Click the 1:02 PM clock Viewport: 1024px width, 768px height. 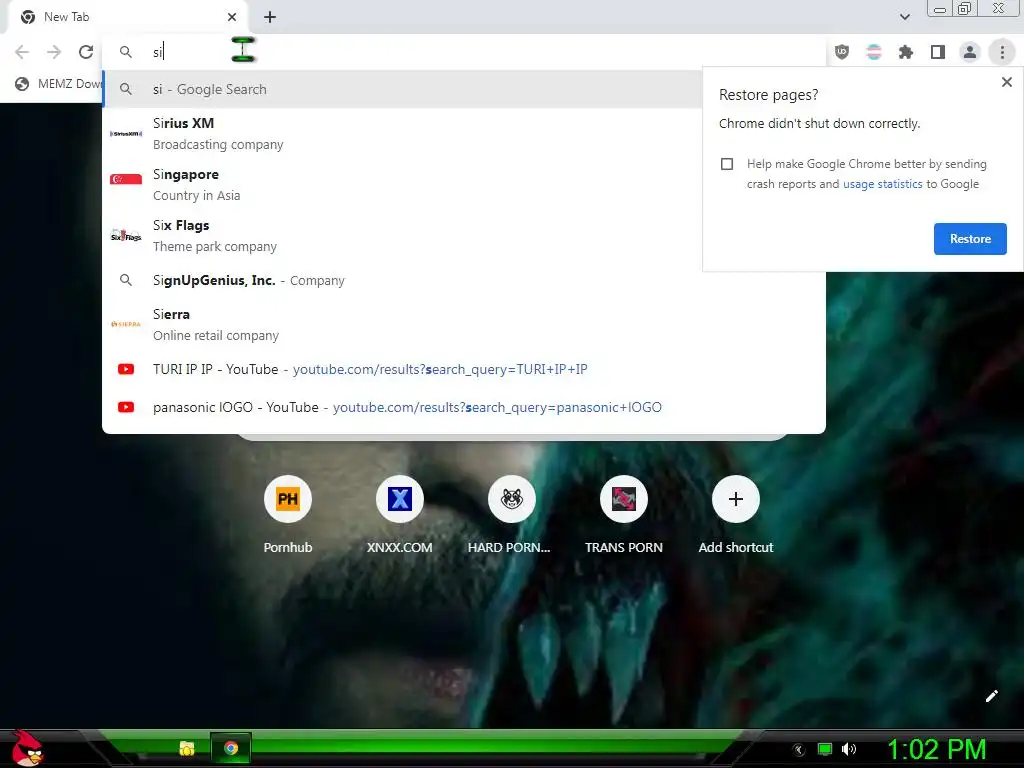936,750
